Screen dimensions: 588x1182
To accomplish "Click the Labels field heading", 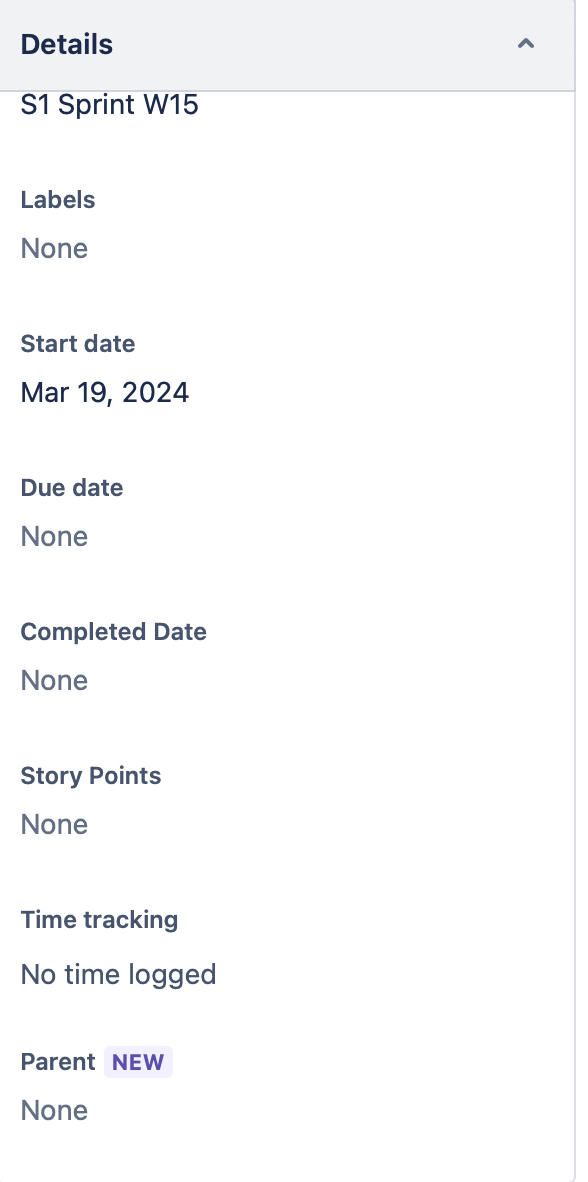I will pos(58,200).
